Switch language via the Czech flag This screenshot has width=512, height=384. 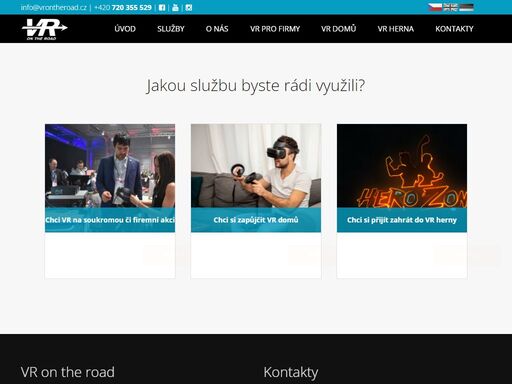click(x=435, y=7)
